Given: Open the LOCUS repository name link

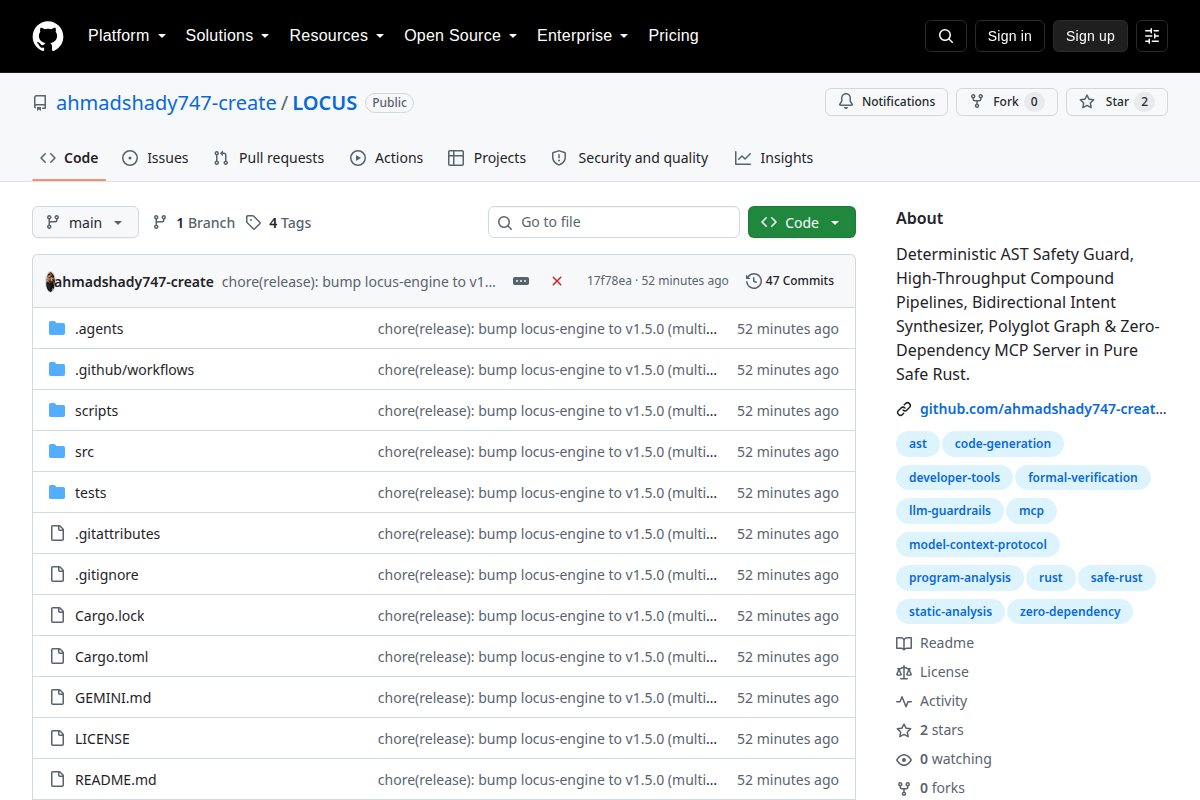Looking at the screenshot, I should point(325,103).
